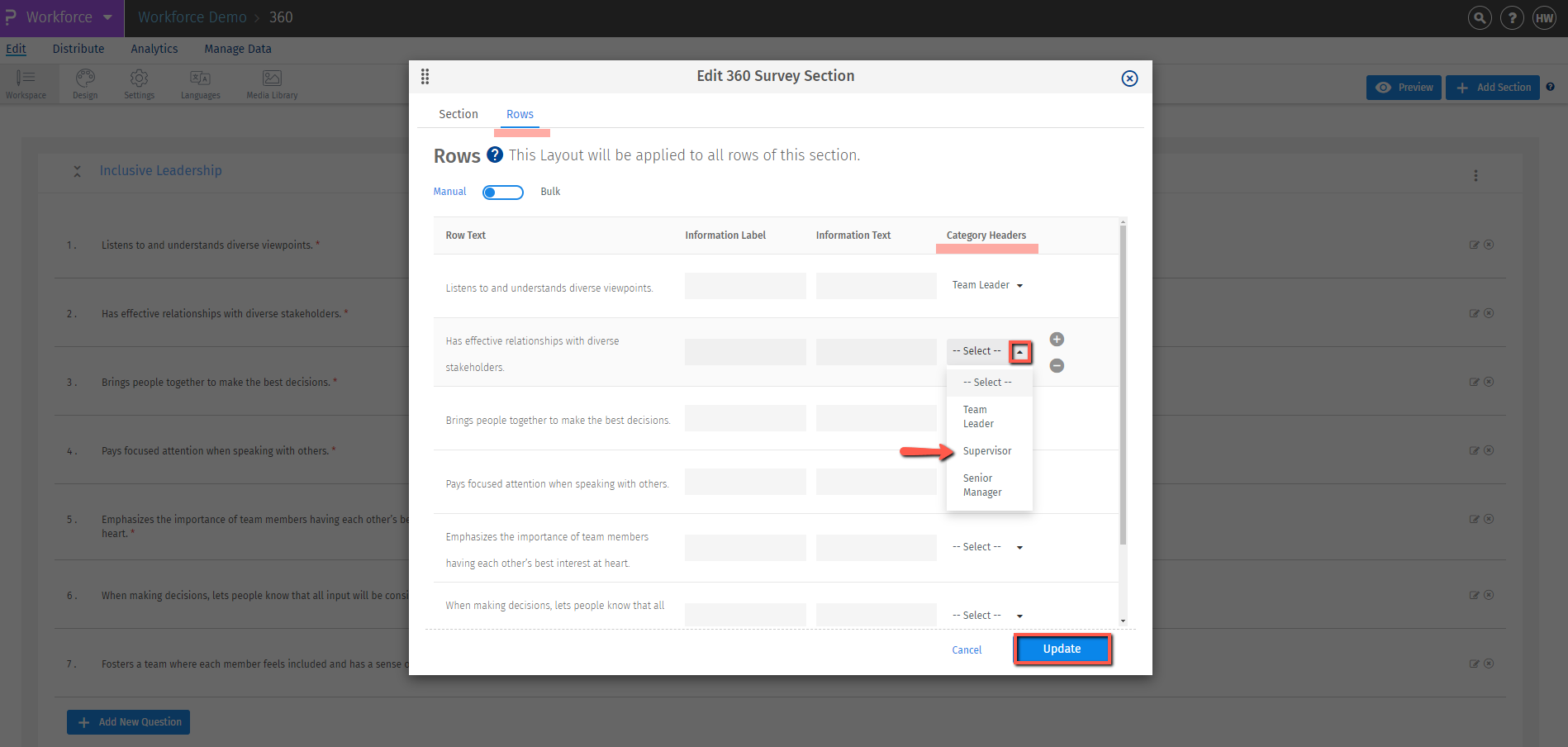The width and height of the screenshot is (1568, 747).
Task: Click the Category Headers column header
Action: pyautogui.click(x=986, y=236)
